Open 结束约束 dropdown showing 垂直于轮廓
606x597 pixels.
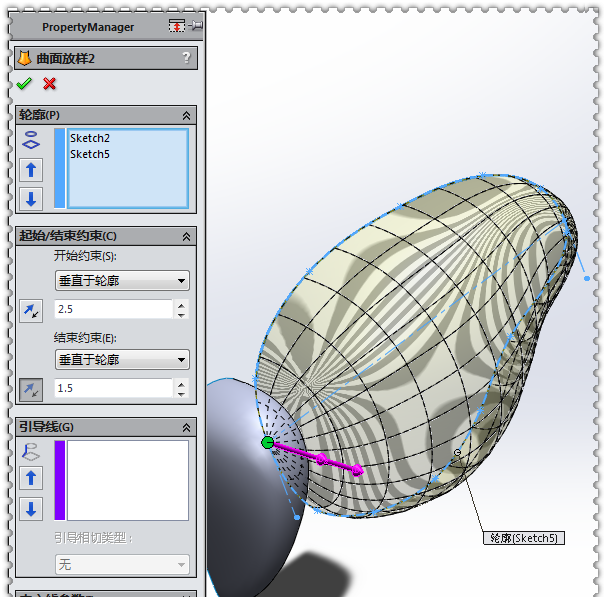(x=122, y=360)
